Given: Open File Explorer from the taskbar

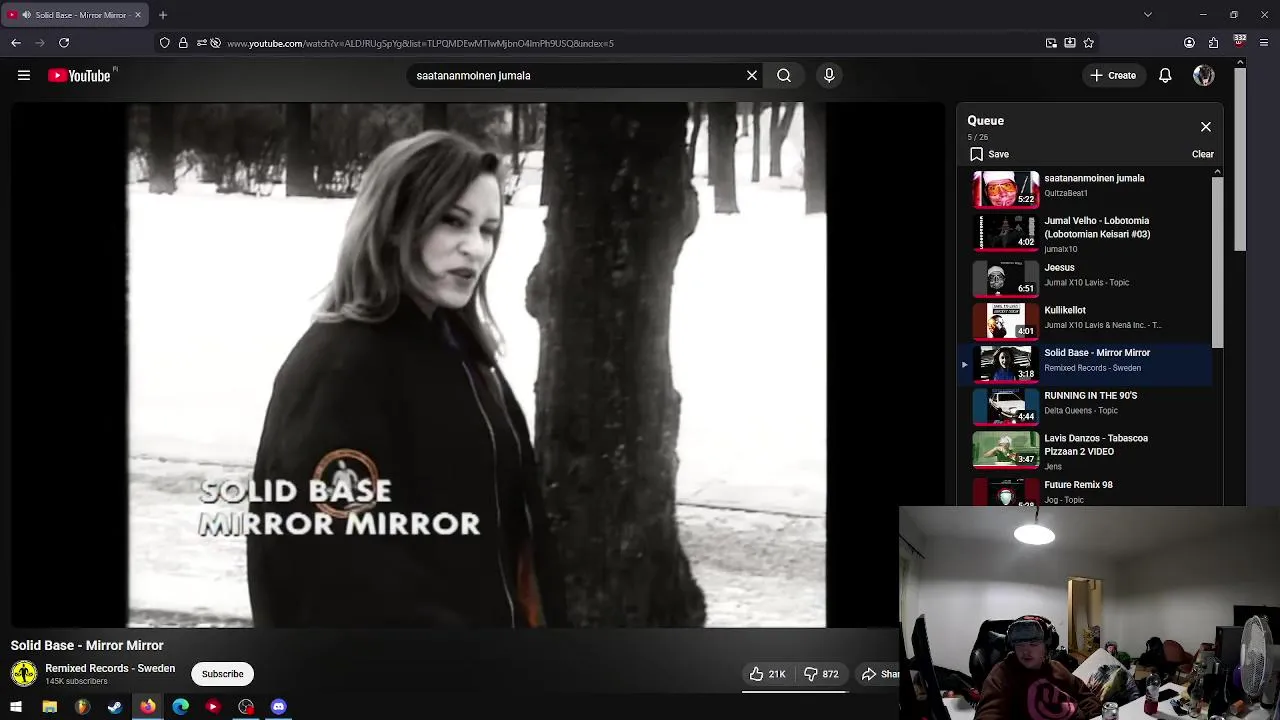Looking at the screenshot, I should [x=49, y=707].
